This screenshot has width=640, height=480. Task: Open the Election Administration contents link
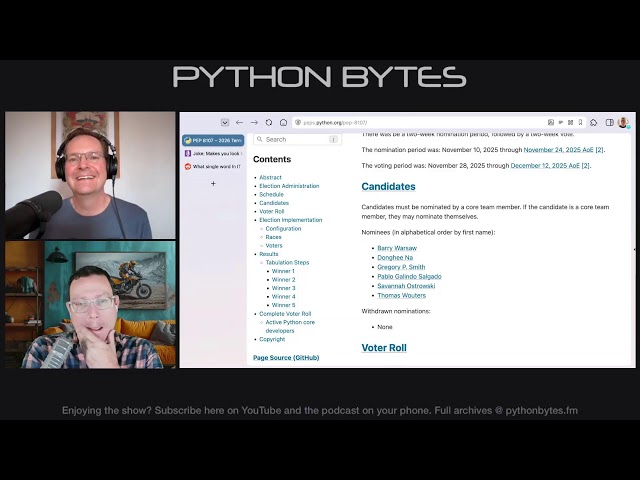(x=289, y=186)
